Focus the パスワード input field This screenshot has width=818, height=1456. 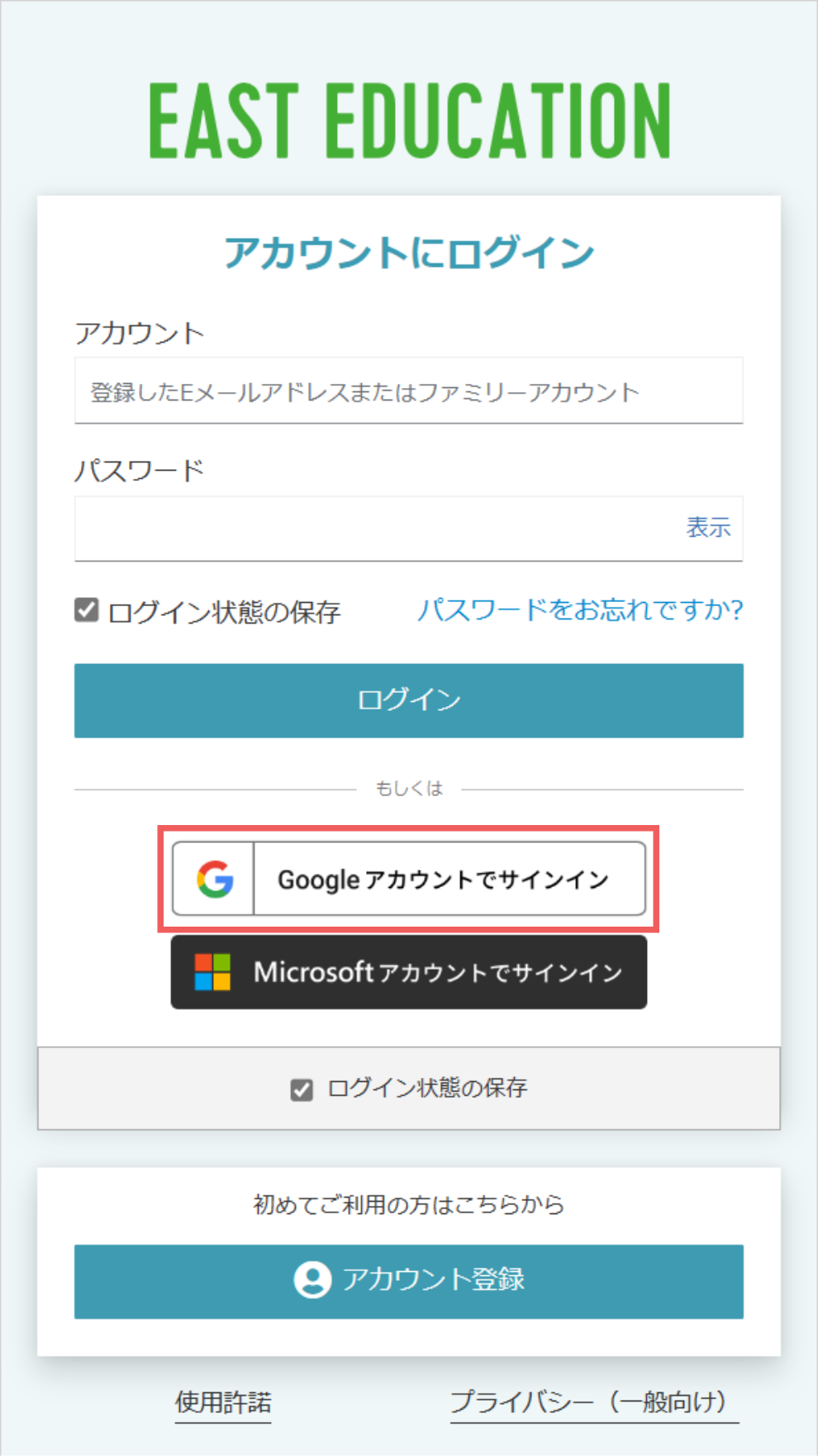(x=409, y=529)
